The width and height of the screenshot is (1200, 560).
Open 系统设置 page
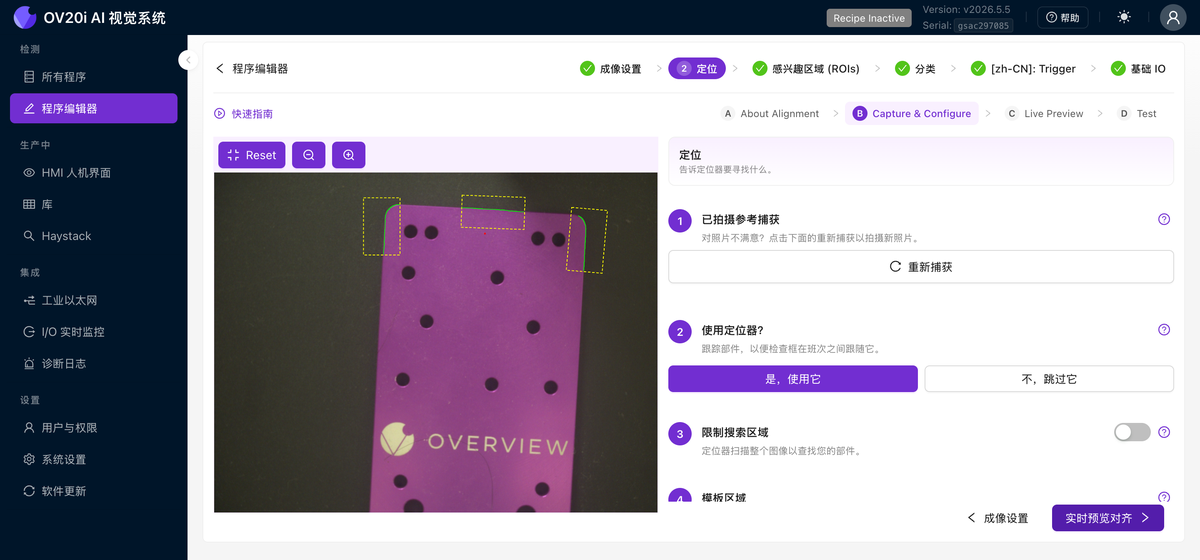(x=94, y=459)
